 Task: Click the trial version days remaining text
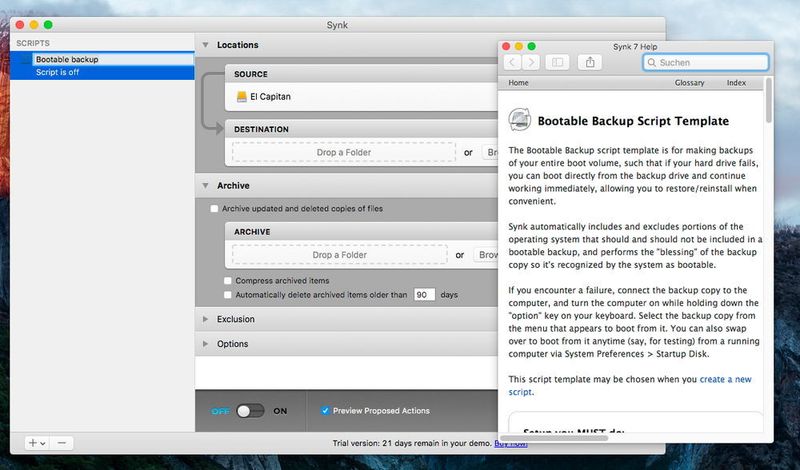(x=412, y=443)
